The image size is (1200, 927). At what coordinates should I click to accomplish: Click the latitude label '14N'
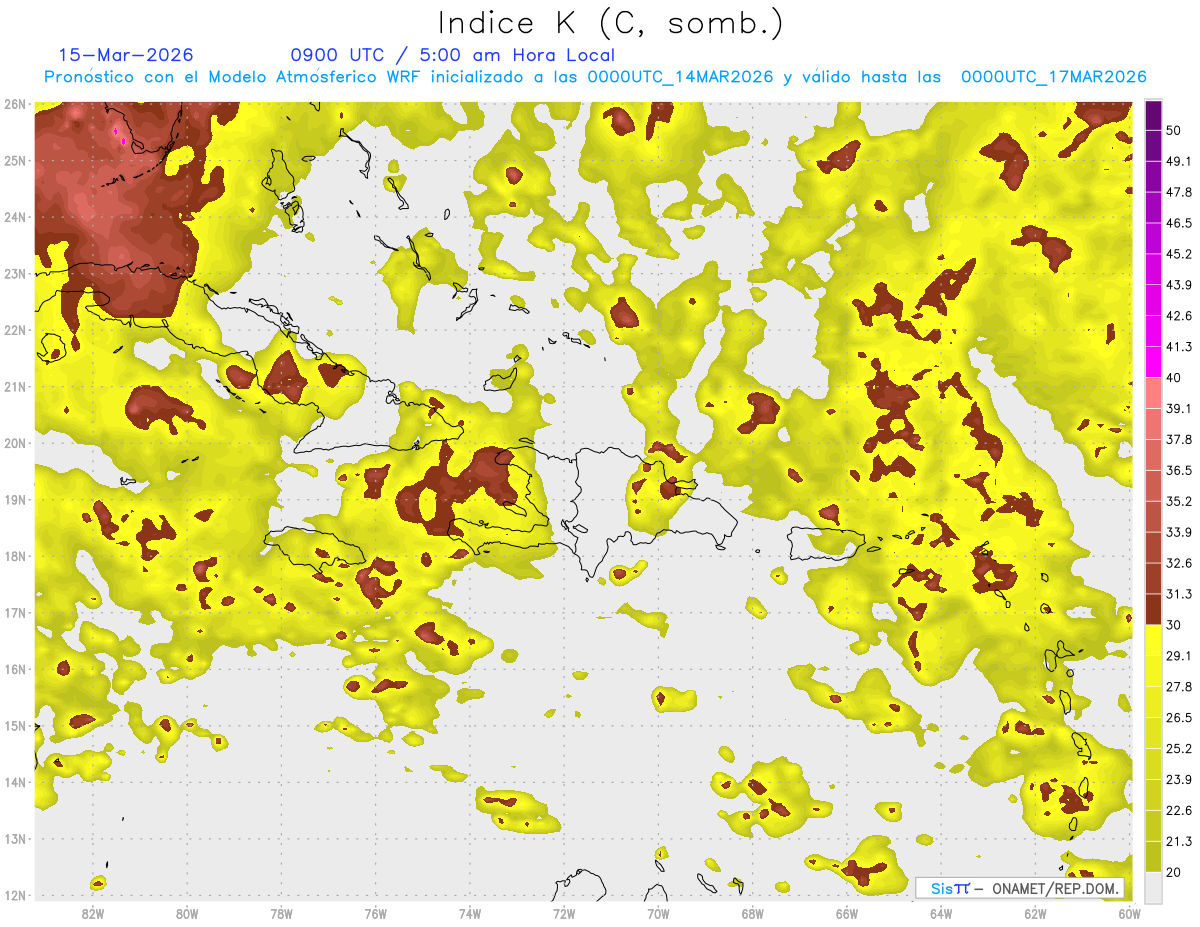click(x=15, y=782)
